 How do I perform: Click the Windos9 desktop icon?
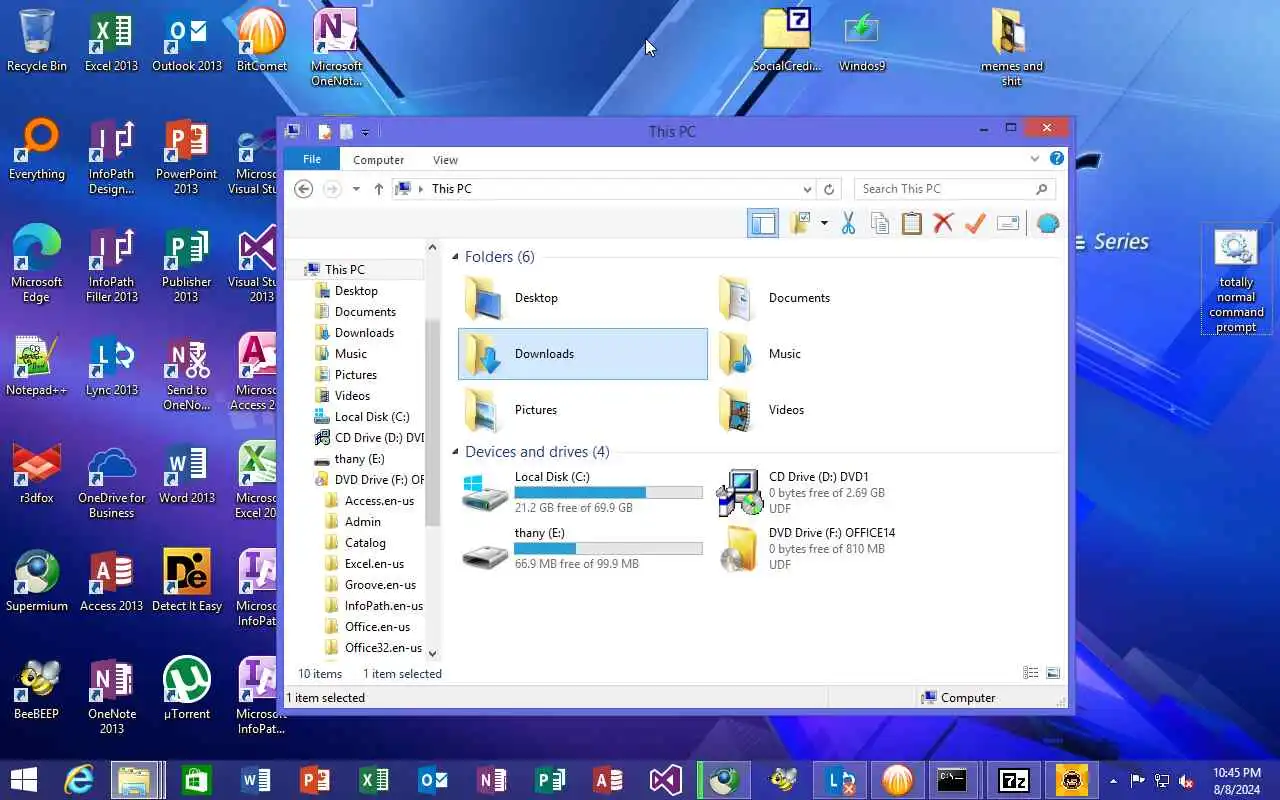click(x=862, y=40)
